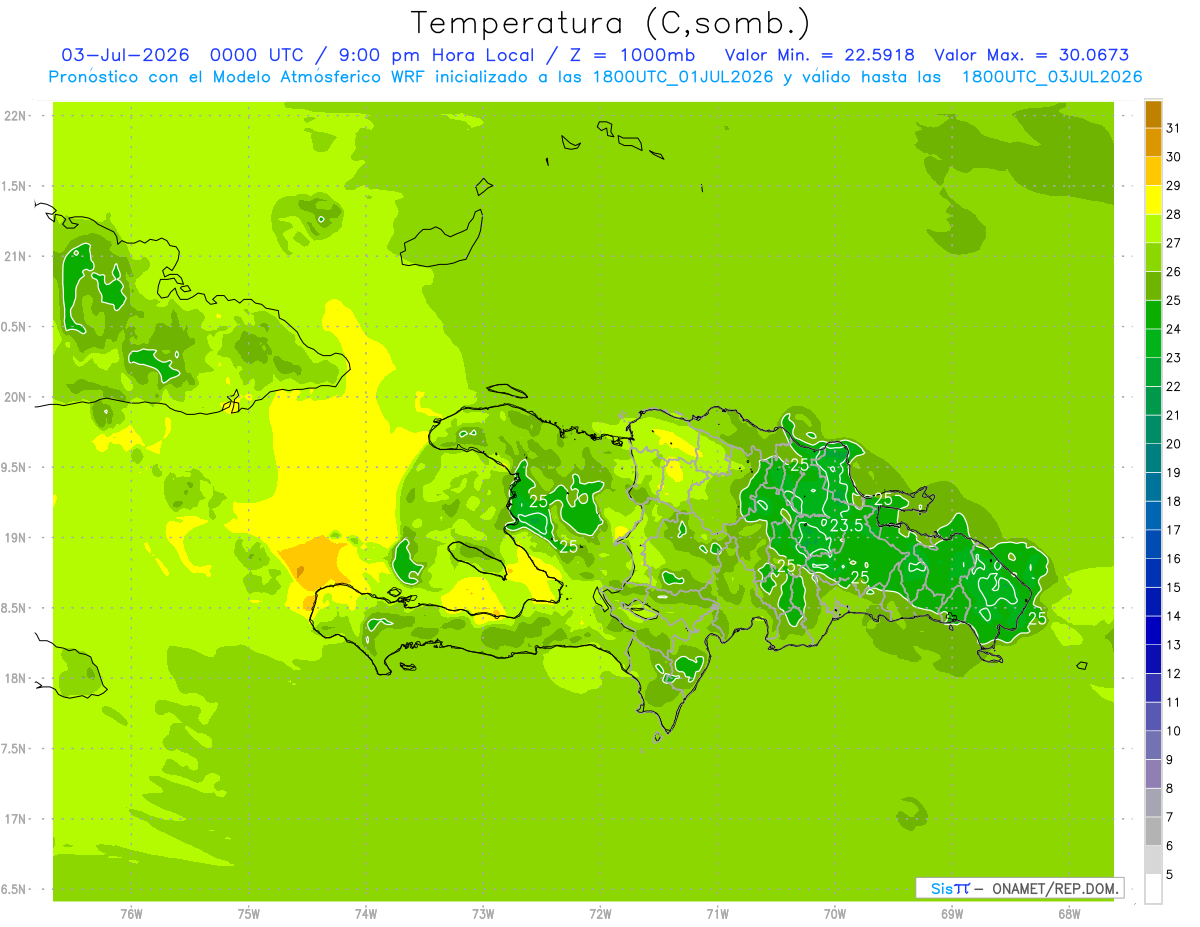This screenshot has height=927, width=1200.
Task: Select the "71W" longitude axis label
Action: (x=717, y=914)
